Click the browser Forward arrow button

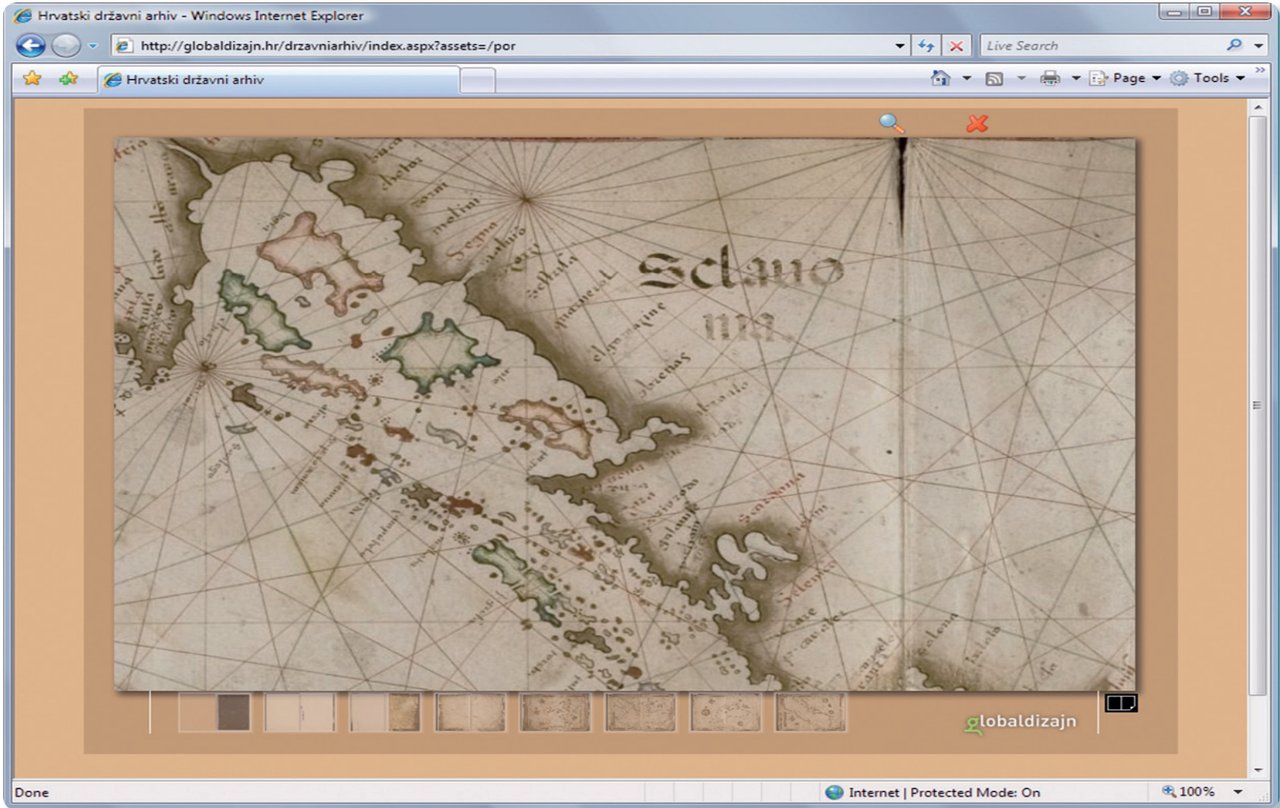point(65,46)
